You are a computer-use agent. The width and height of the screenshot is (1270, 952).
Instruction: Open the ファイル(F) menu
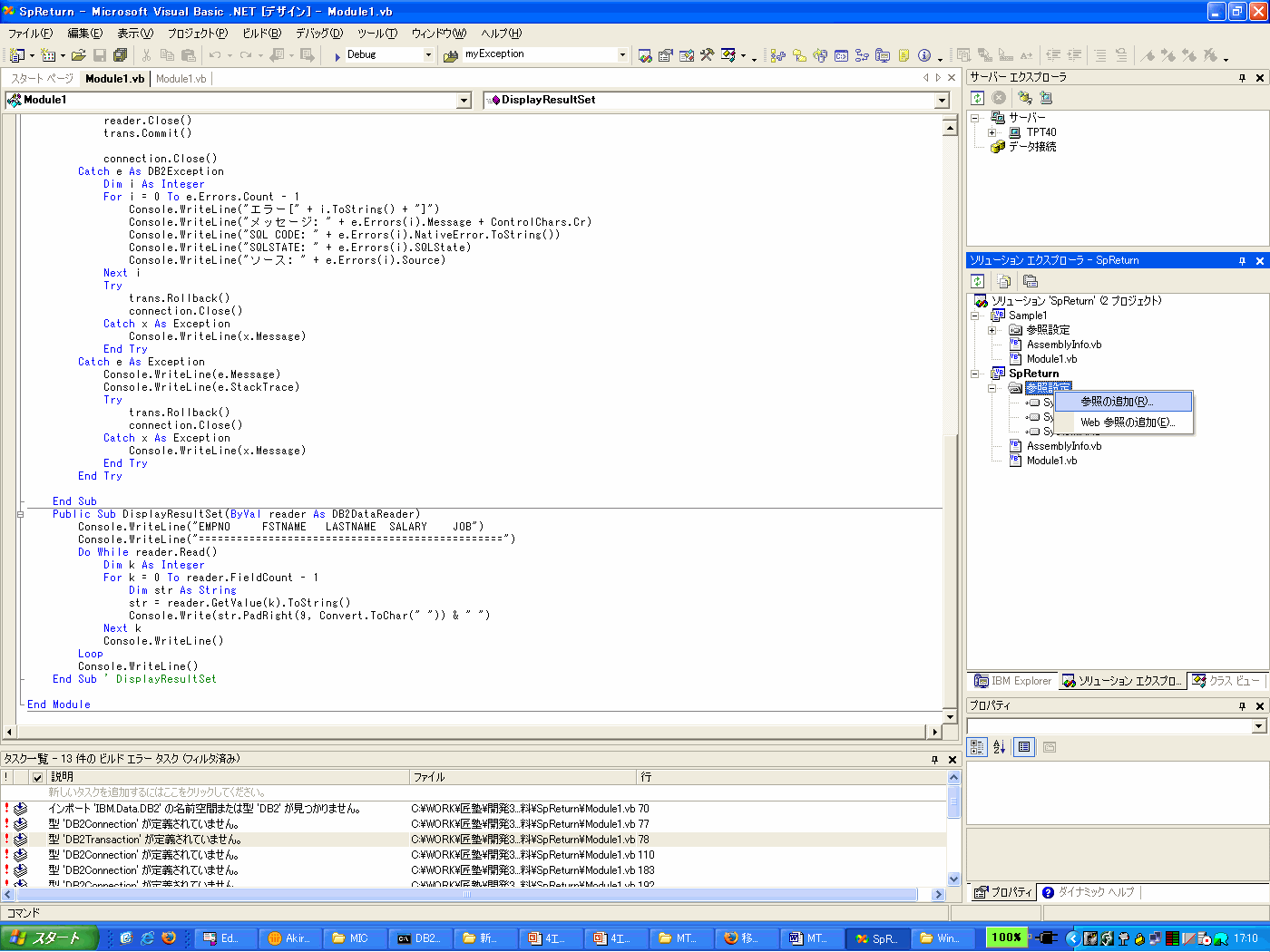[30, 34]
